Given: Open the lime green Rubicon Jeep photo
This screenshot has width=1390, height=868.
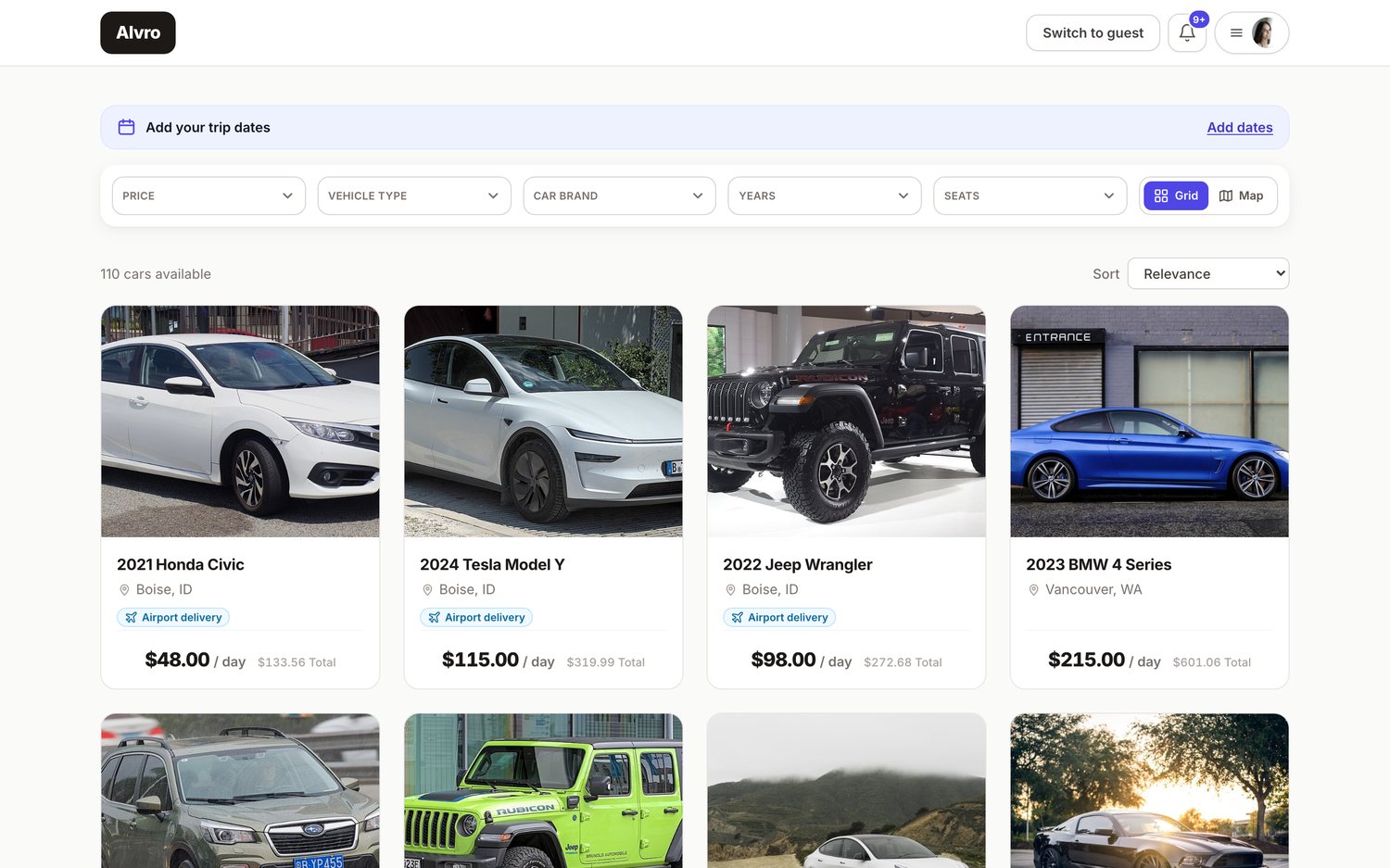Looking at the screenshot, I should click(543, 790).
